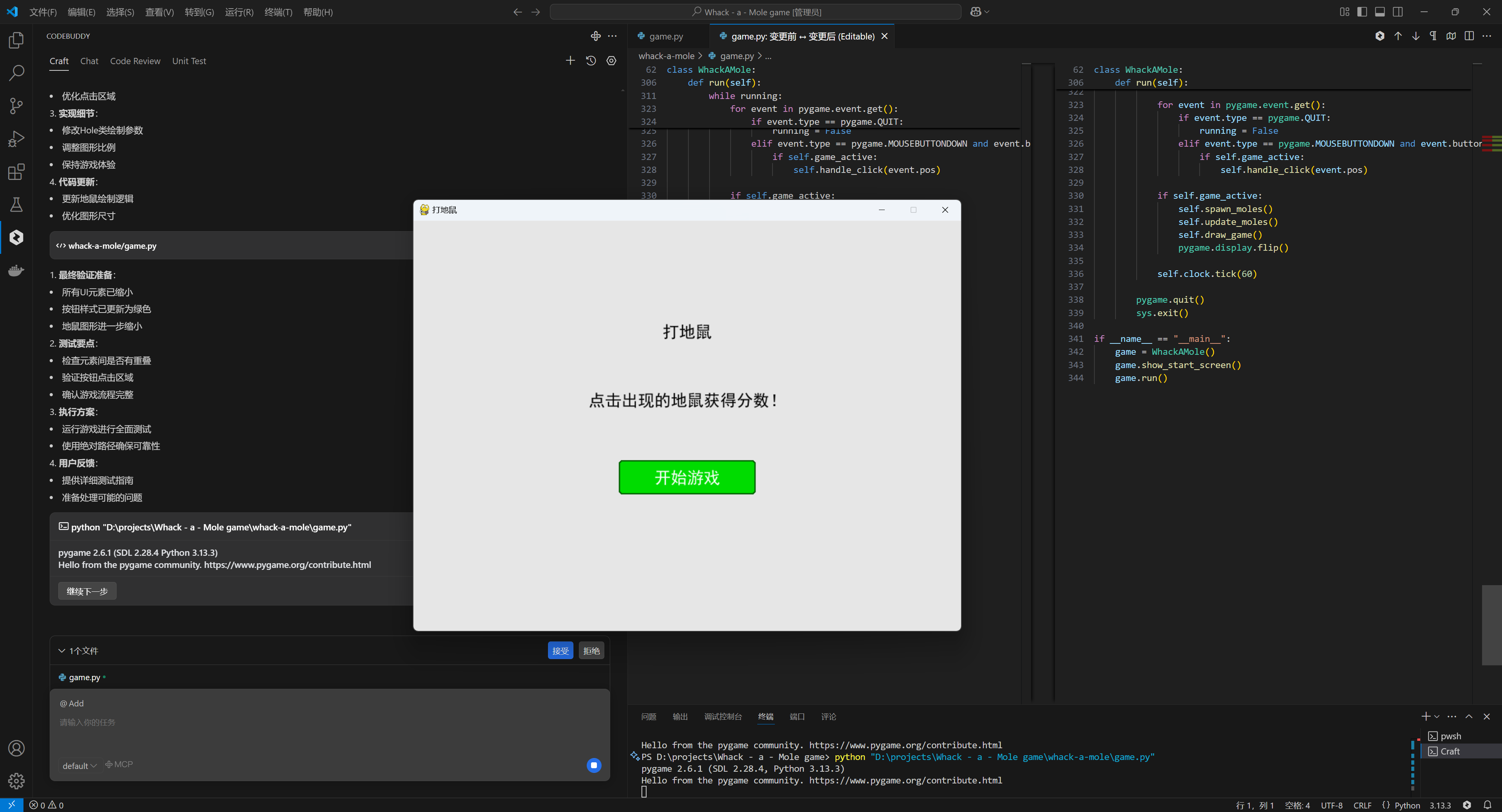
Task: Switch to the Code Review tab
Action: coord(135,61)
